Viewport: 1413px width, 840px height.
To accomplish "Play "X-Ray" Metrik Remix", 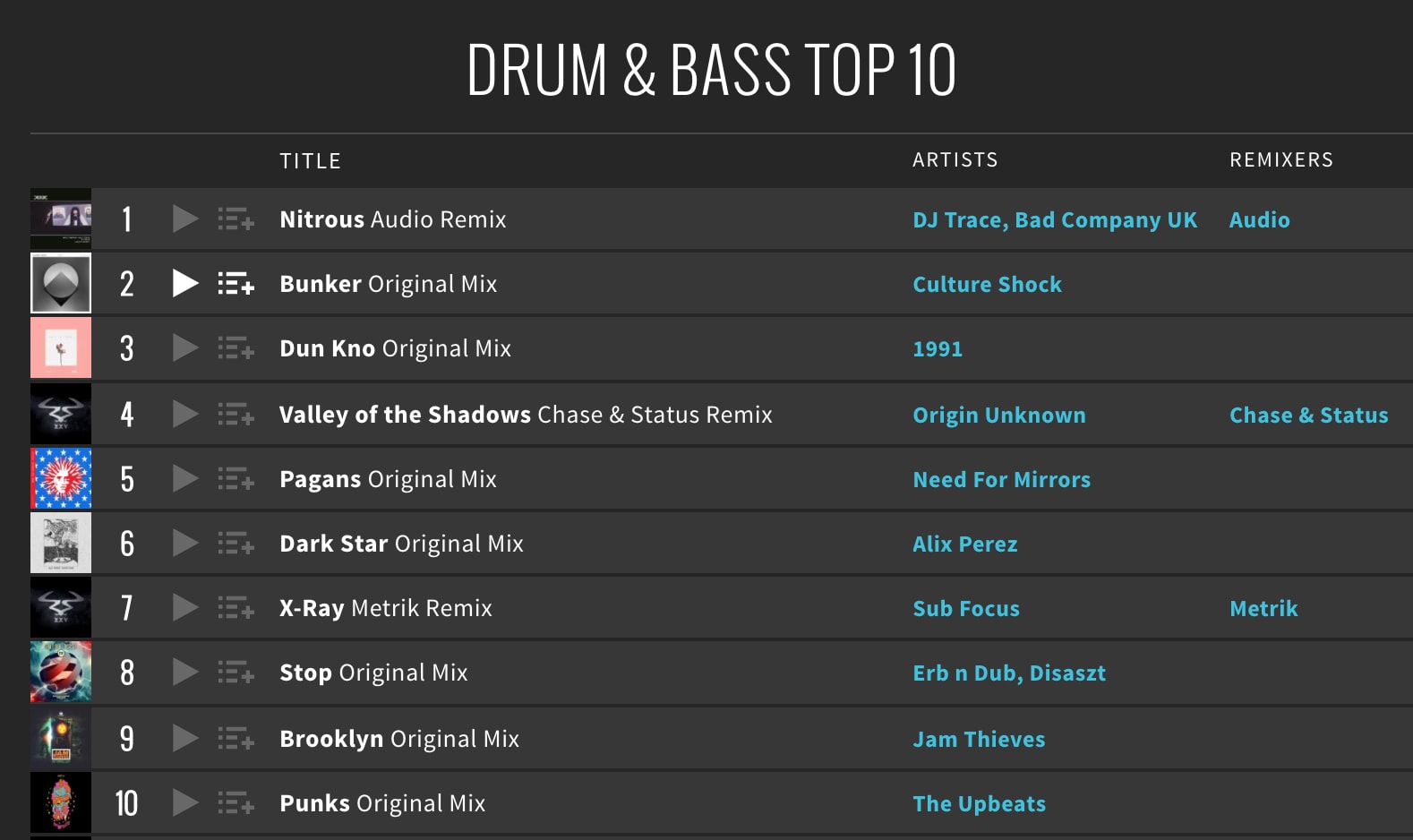I will [184, 607].
